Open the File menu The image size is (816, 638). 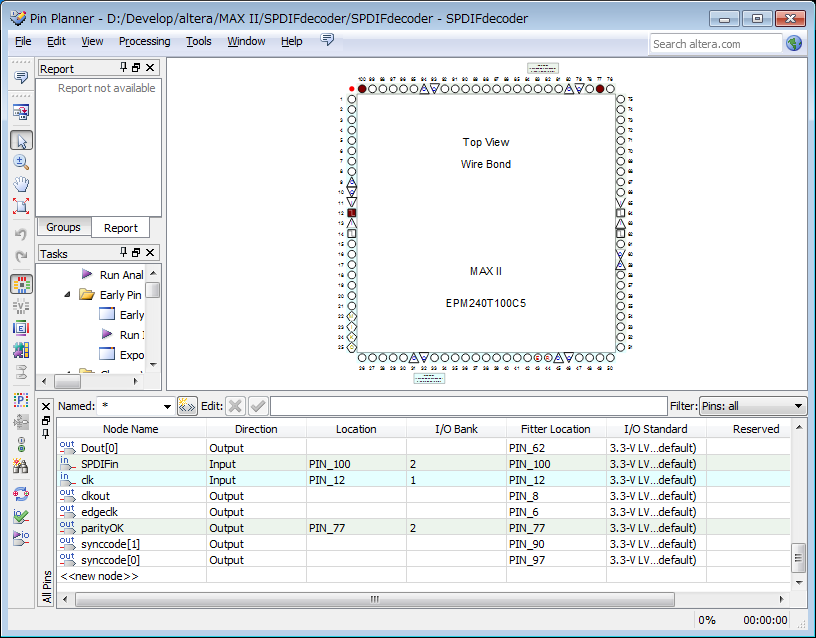pyautogui.click(x=23, y=41)
